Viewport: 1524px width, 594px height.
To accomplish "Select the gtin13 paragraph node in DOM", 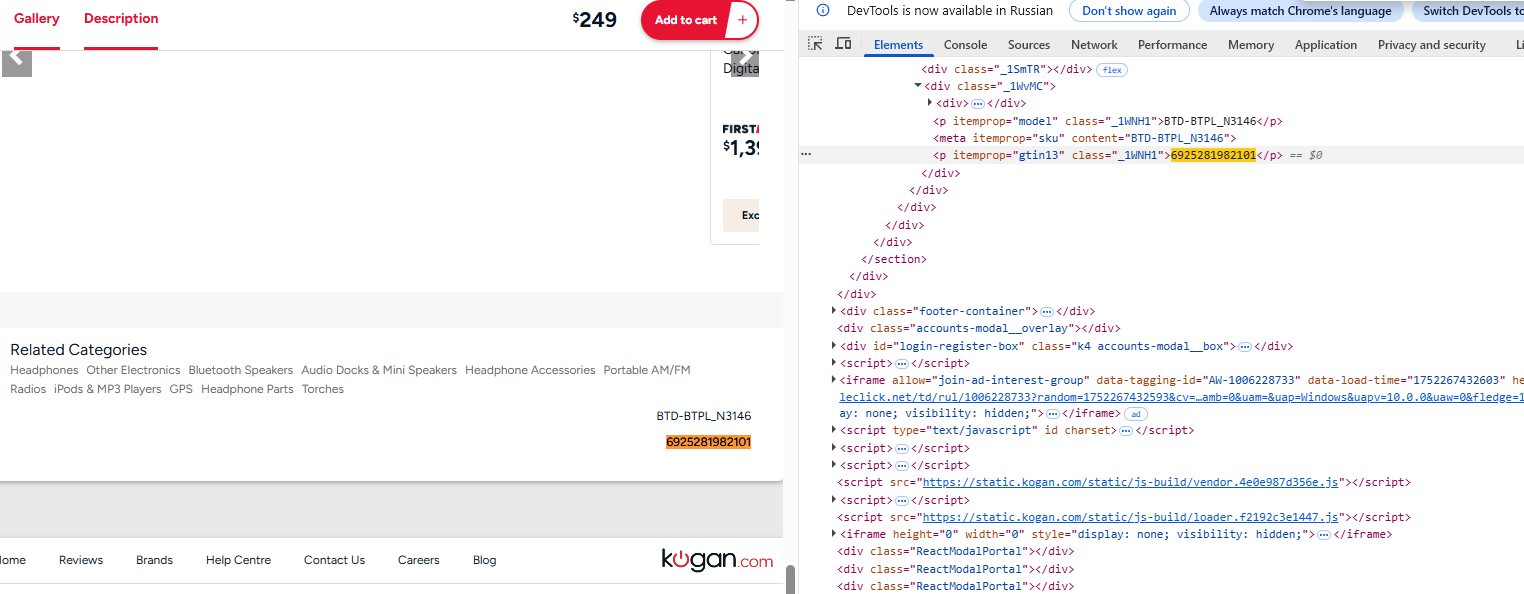I will pyautogui.click(x=1108, y=155).
